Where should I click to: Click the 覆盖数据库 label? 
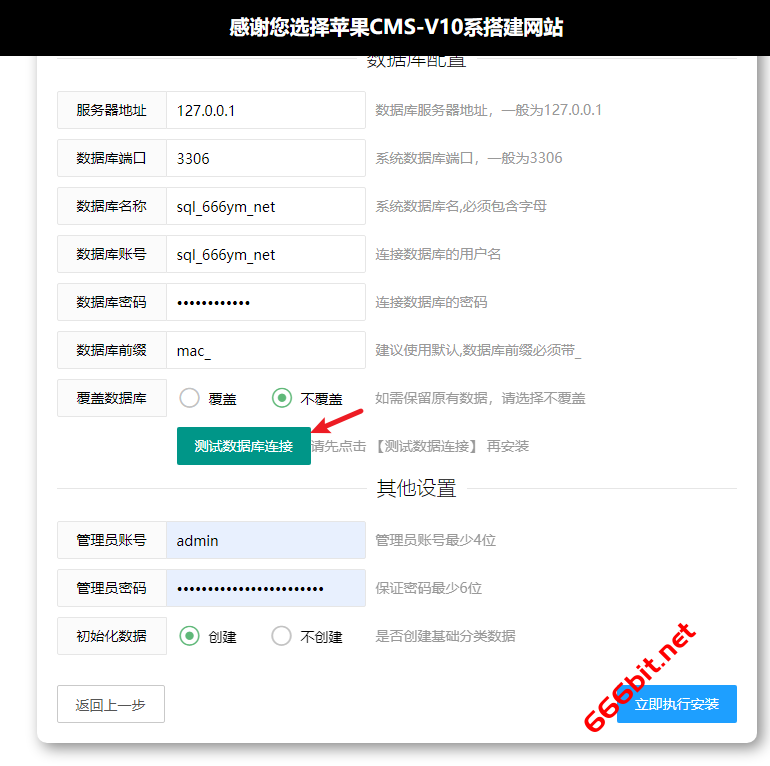click(111, 398)
